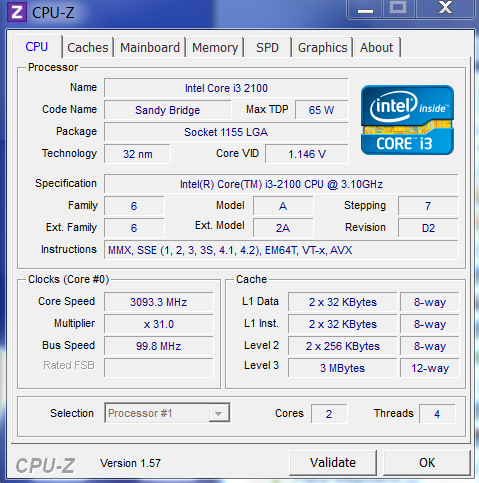The height and width of the screenshot is (483, 479).
Task: Open the Processor #1 selection dropdown
Action: pyautogui.click(x=167, y=413)
